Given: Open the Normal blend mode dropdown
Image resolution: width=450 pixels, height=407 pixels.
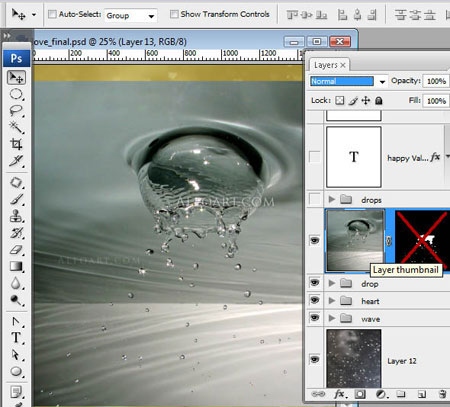Looking at the screenshot, I should (348, 81).
